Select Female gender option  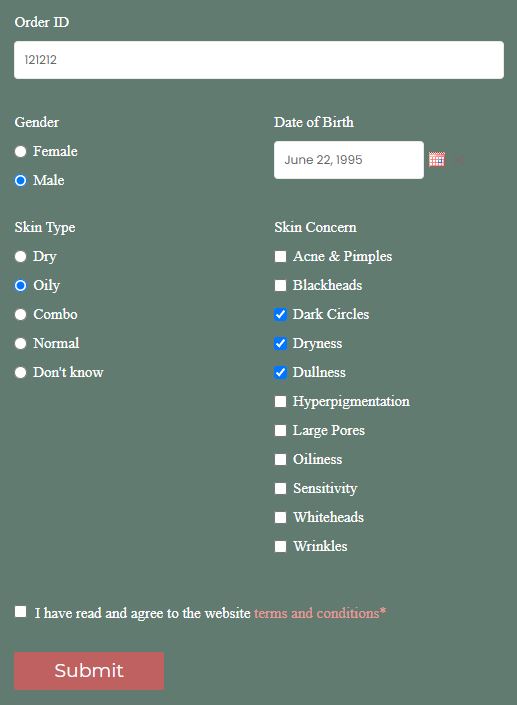coord(20,152)
